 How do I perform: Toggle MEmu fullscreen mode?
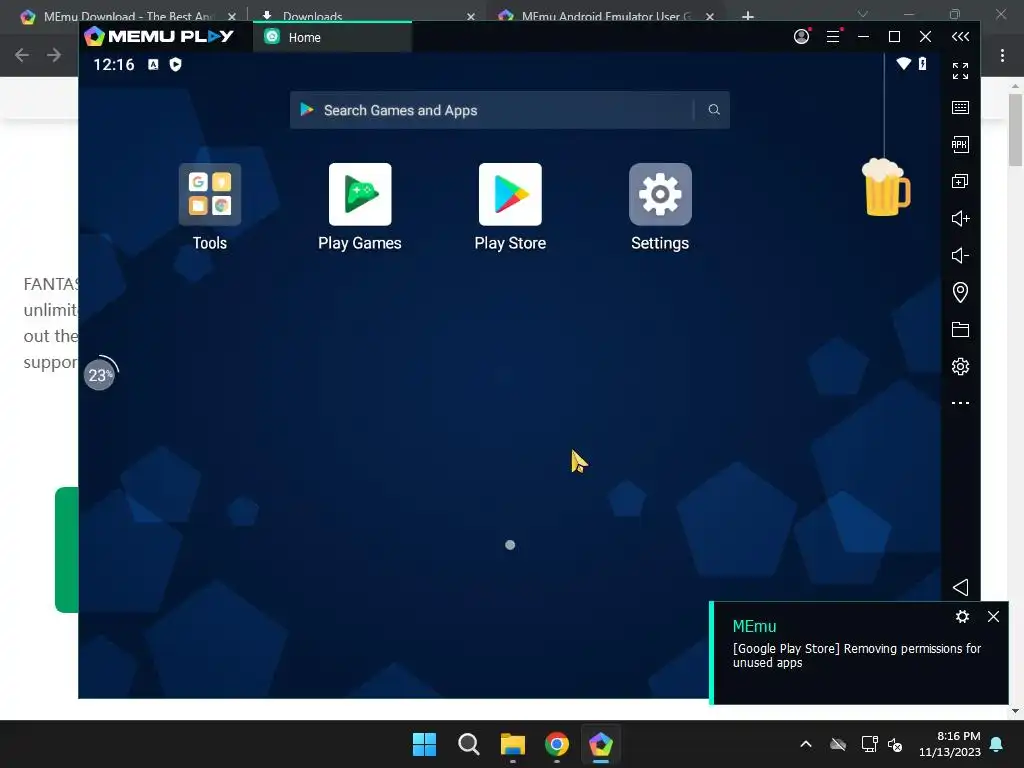960,71
